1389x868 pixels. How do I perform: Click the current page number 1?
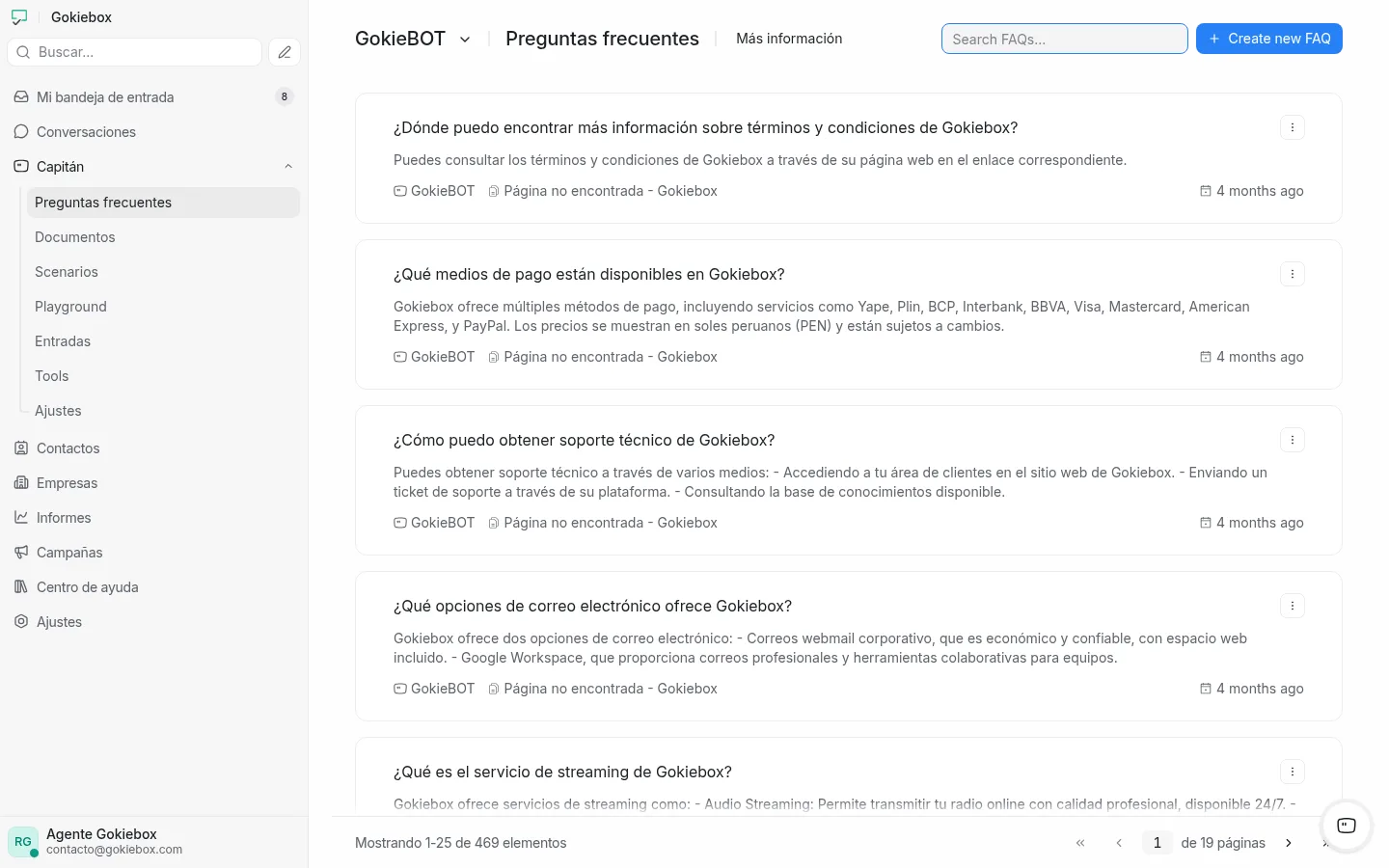1157,843
